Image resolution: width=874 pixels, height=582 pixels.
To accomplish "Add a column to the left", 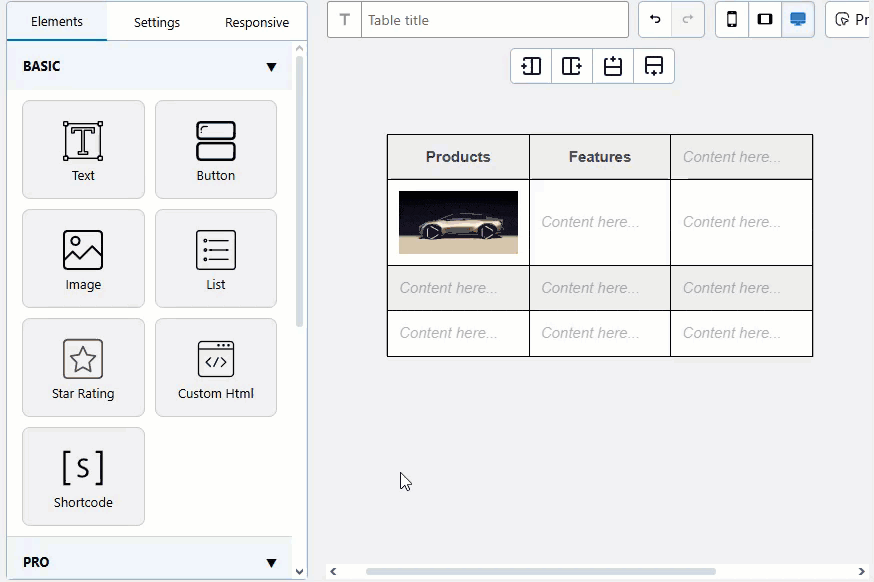I will click(x=531, y=66).
